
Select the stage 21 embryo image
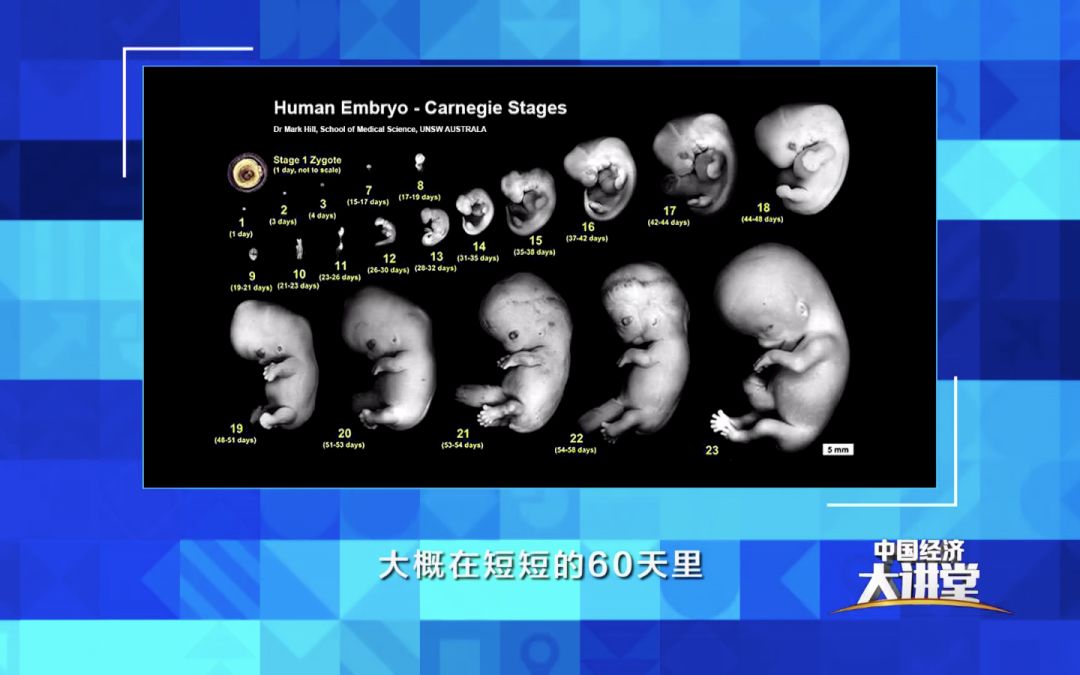[x=515, y=352]
